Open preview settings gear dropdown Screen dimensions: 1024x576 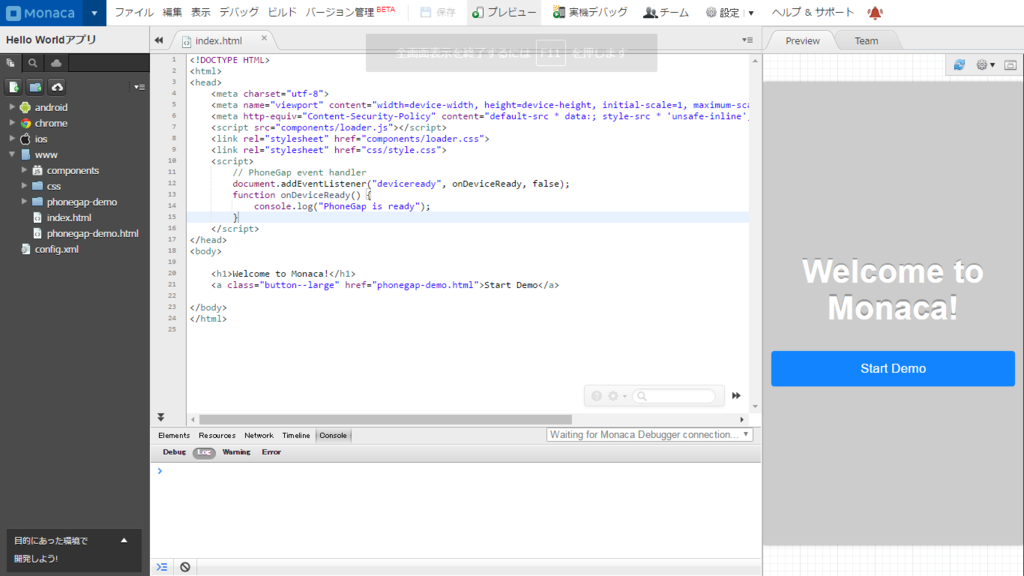[x=985, y=65]
